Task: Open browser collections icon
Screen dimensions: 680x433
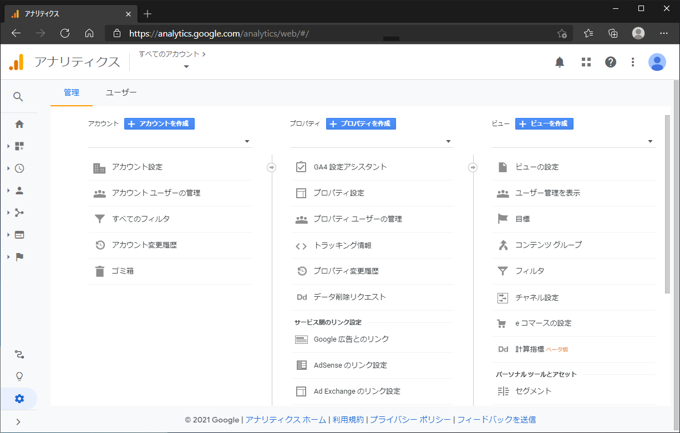Action: coord(613,33)
